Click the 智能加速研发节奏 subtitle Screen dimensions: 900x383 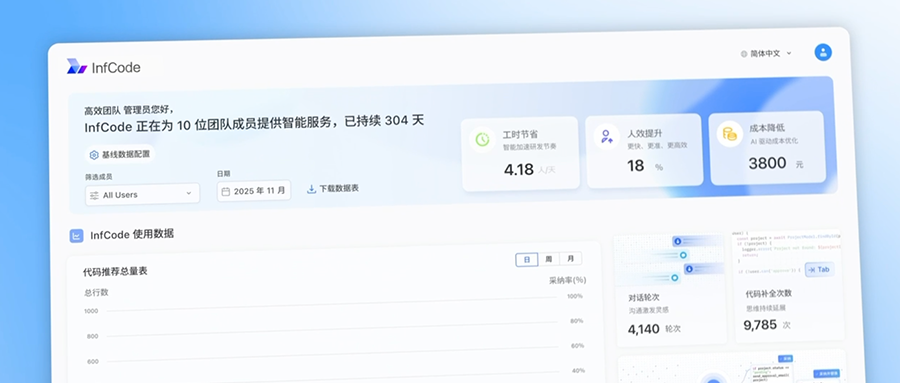[x=529, y=147]
